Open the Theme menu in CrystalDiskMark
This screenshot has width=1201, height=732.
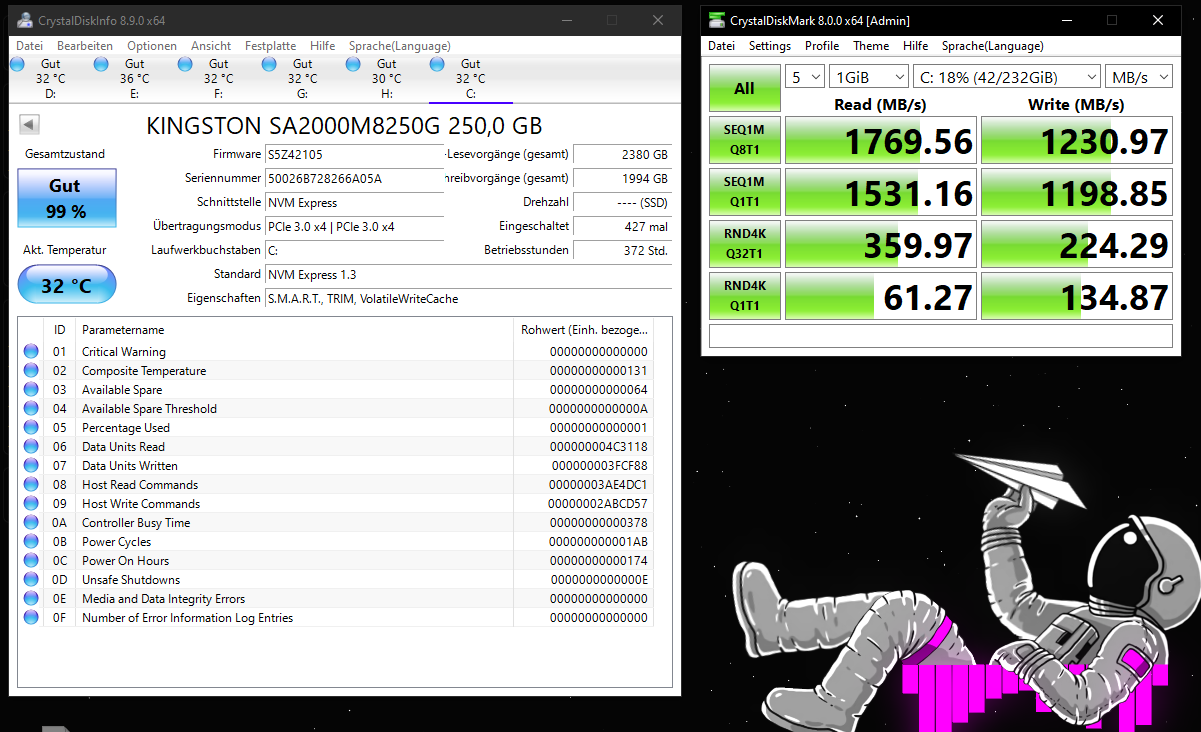pos(870,46)
